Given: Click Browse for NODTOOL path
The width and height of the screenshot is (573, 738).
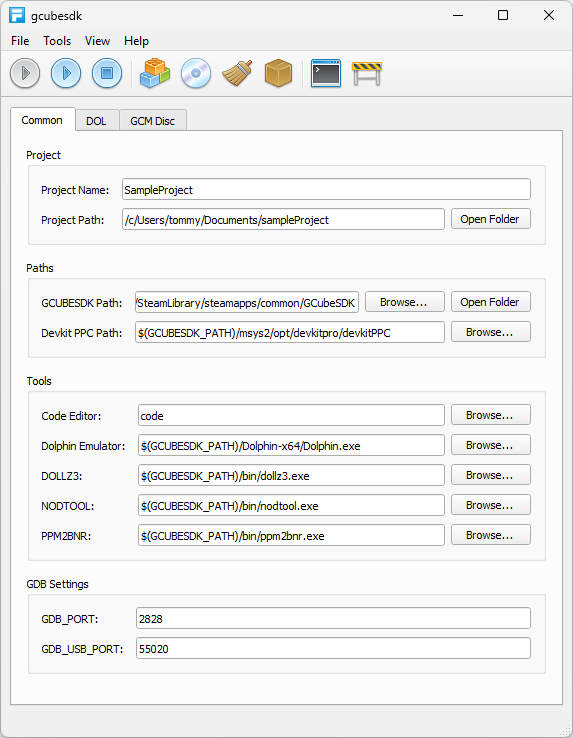Looking at the screenshot, I should (491, 505).
